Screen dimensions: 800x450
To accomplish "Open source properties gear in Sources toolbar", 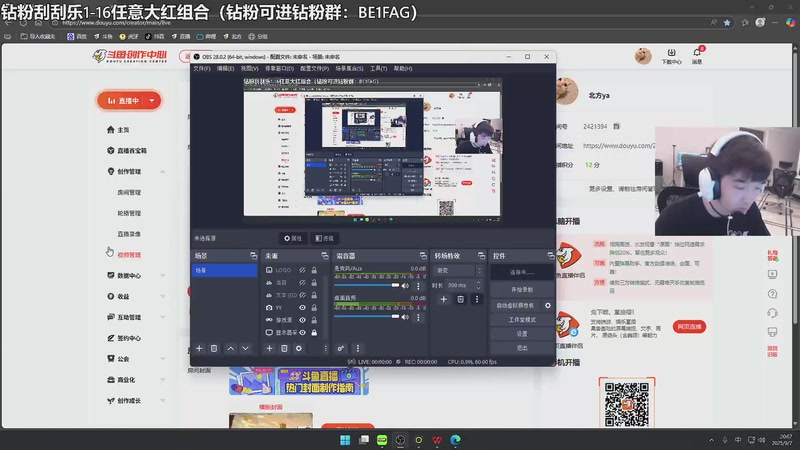I will 299,348.
